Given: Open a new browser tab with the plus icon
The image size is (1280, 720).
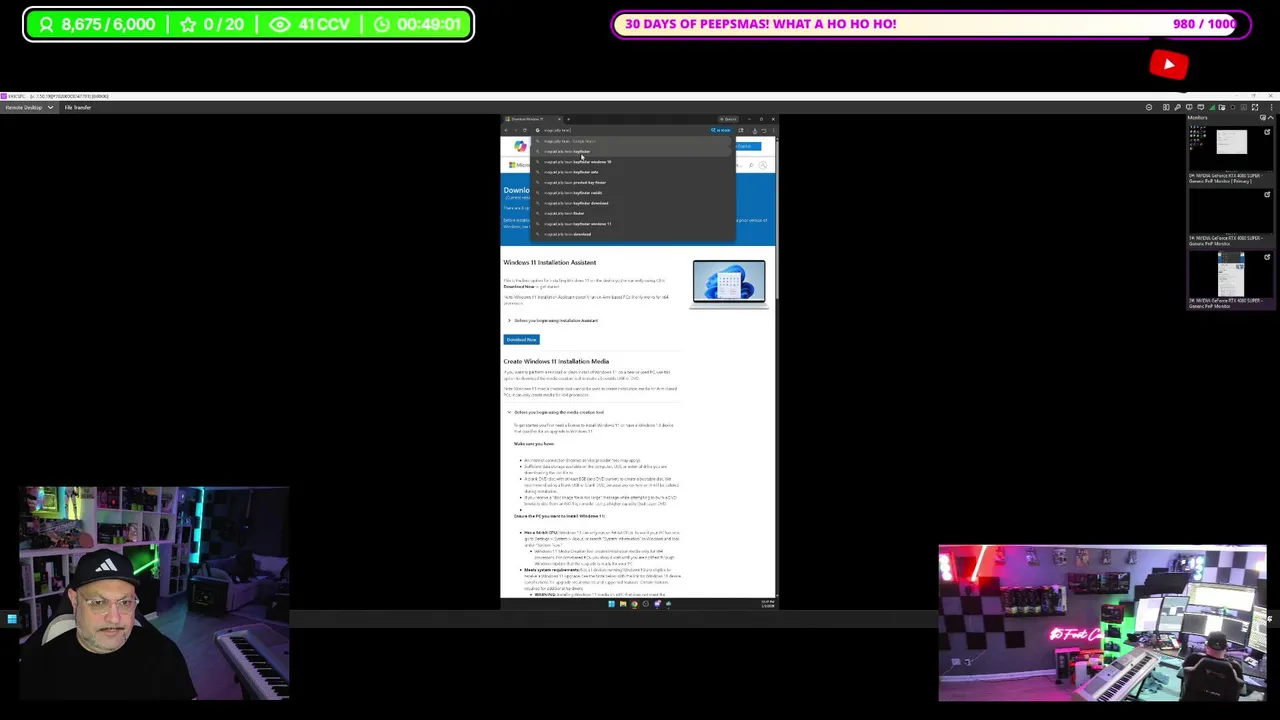Looking at the screenshot, I should [568, 119].
